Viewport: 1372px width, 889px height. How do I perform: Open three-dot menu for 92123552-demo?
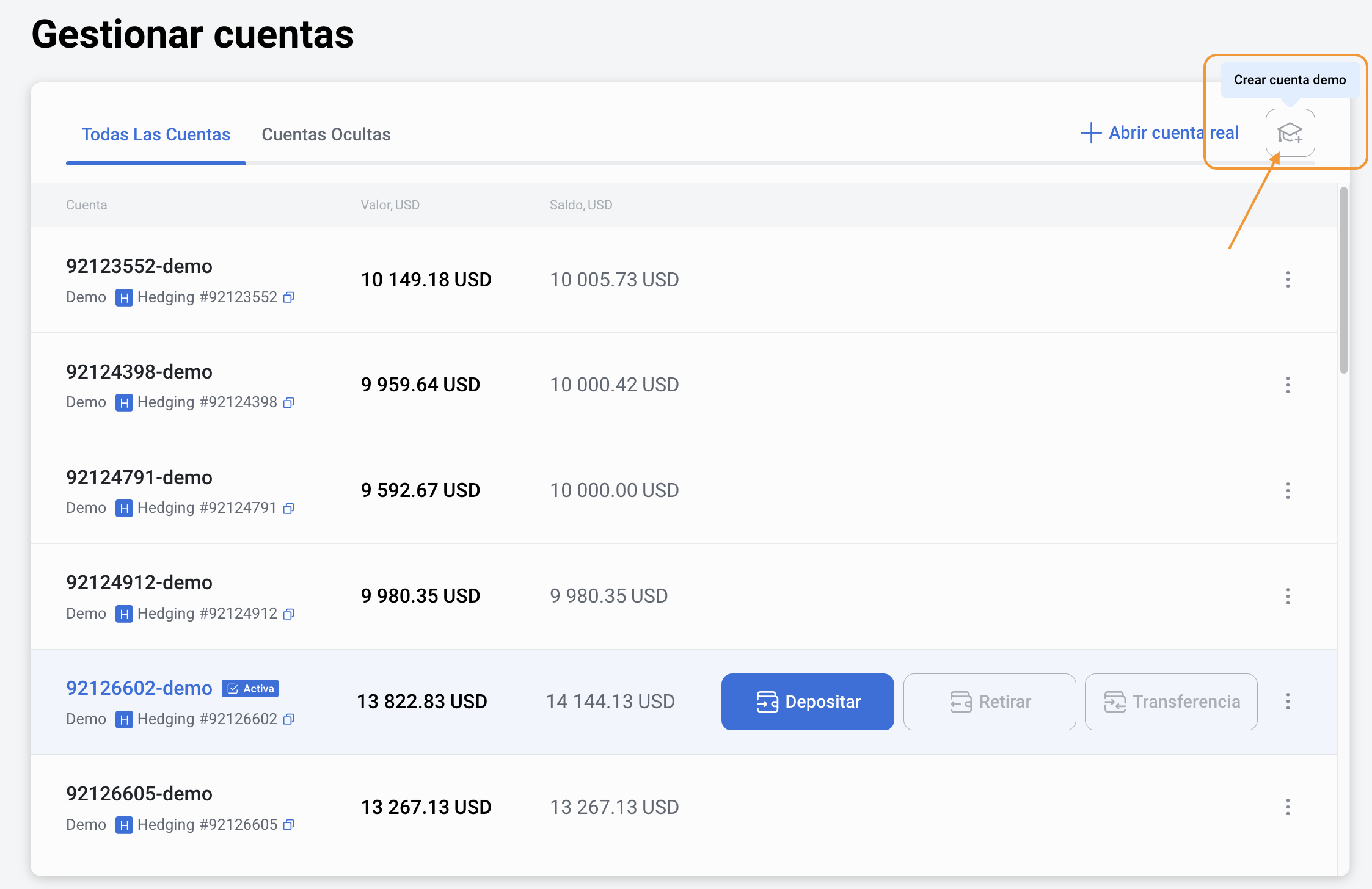coord(1288,280)
